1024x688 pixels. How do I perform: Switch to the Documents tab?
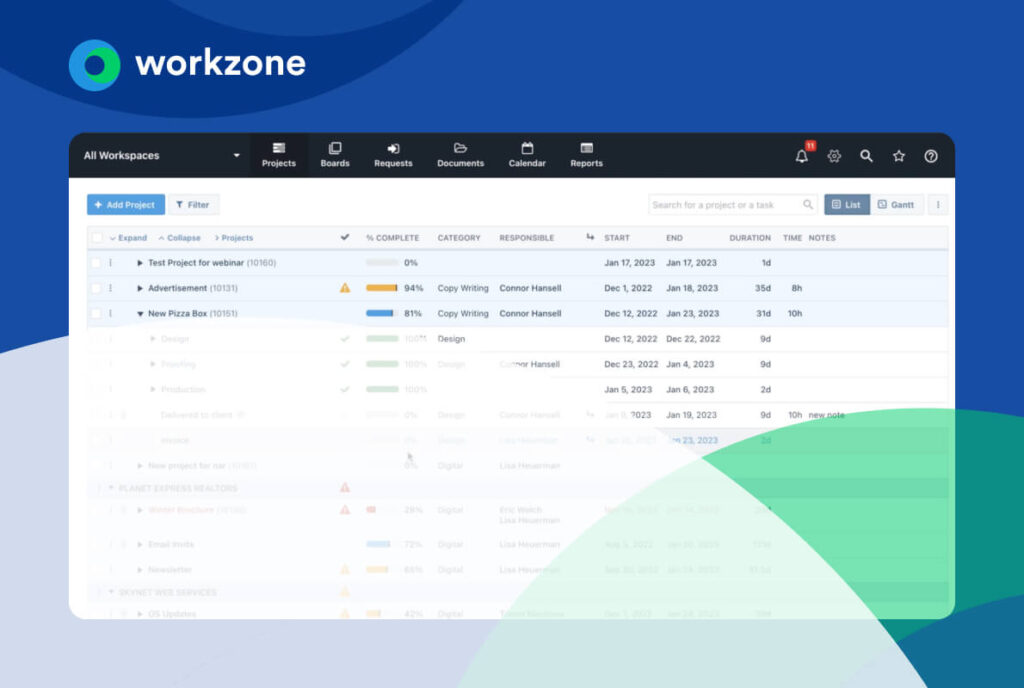[460, 153]
